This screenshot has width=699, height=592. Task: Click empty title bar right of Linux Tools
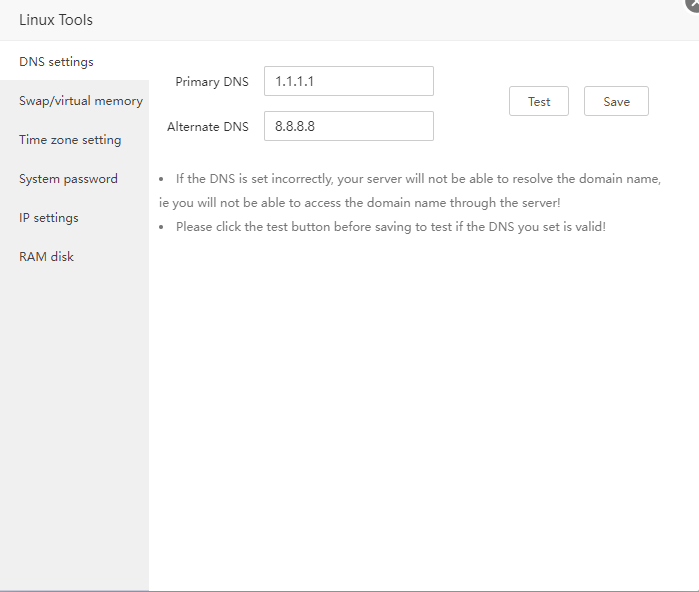380,20
